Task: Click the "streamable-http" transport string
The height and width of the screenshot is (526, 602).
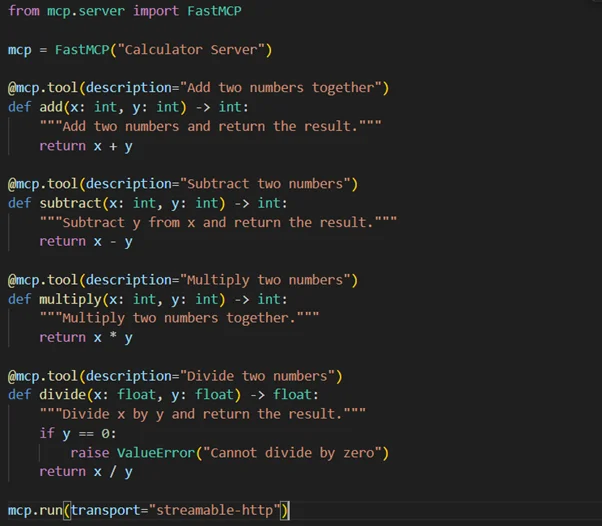Action: point(214,511)
